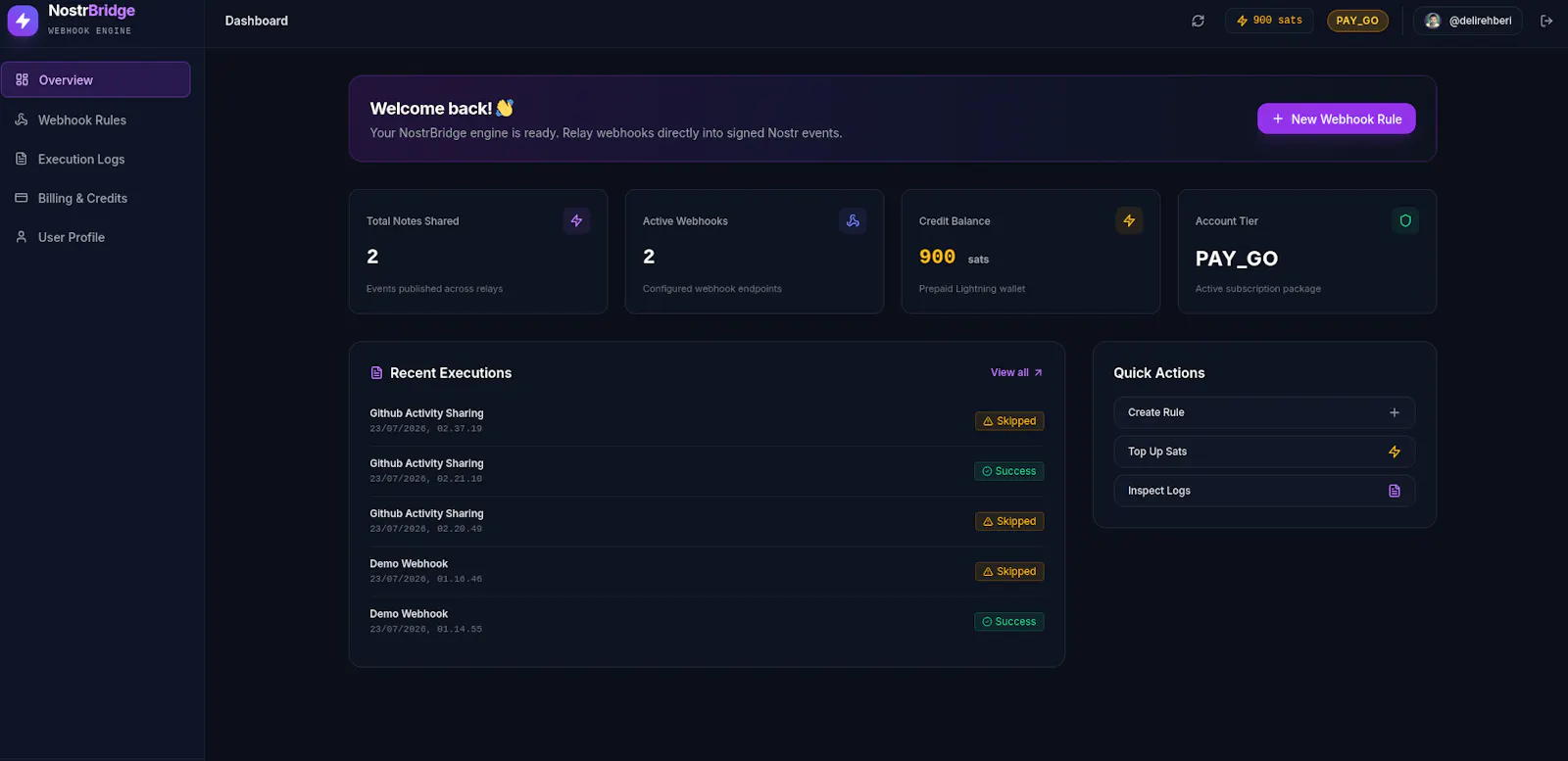This screenshot has height=761, width=1568.
Task: Click the document icon beside Recent Executions
Action: pos(376,373)
